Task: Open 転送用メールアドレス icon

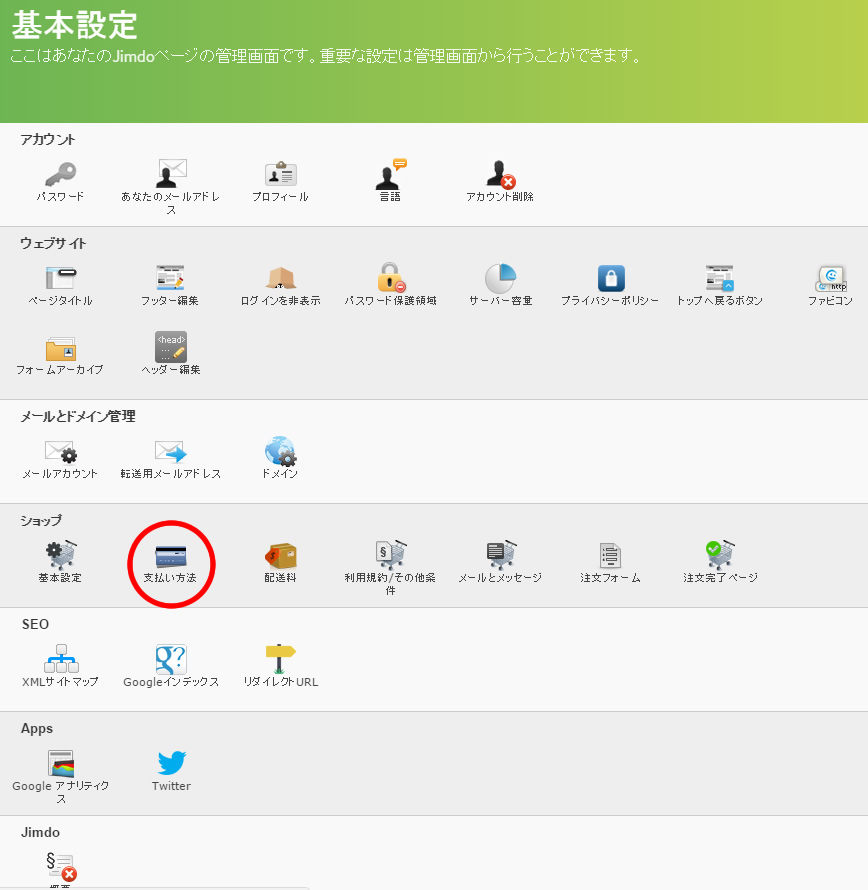Action: click(x=171, y=452)
